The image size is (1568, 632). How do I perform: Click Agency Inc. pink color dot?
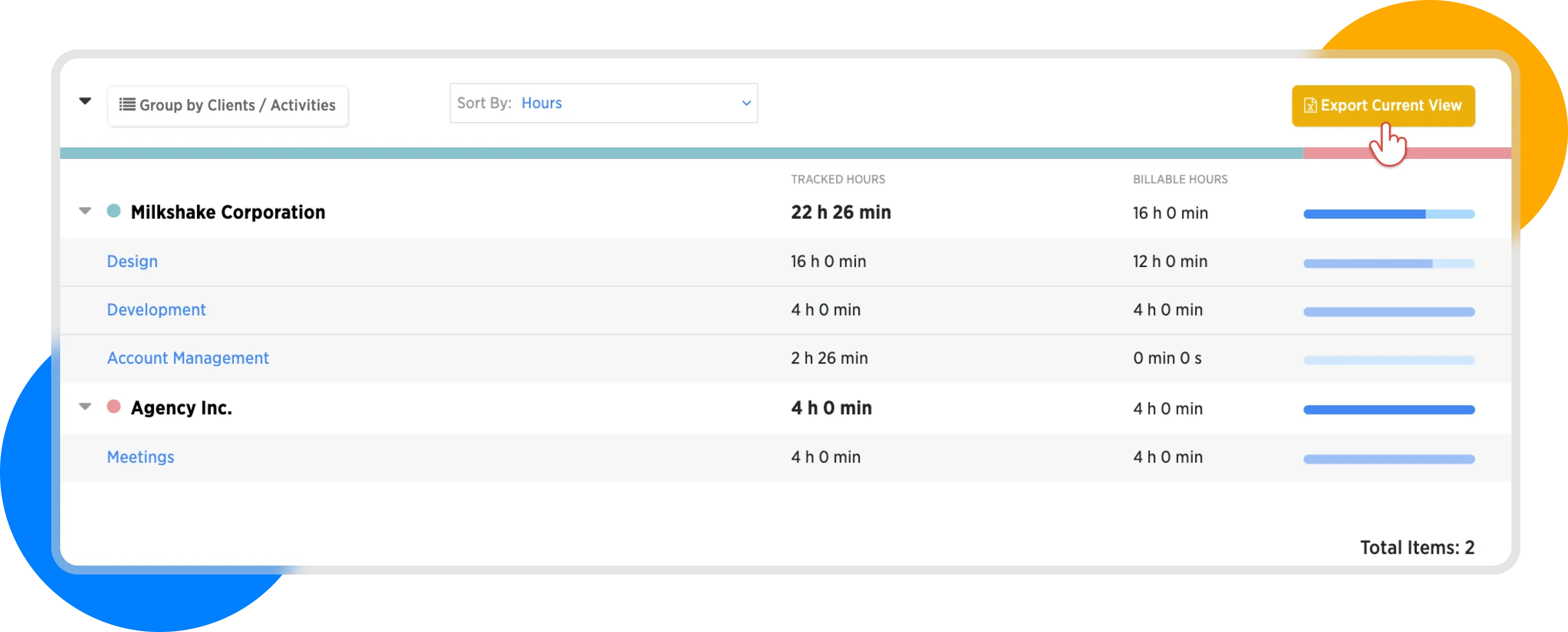(114, 407)
